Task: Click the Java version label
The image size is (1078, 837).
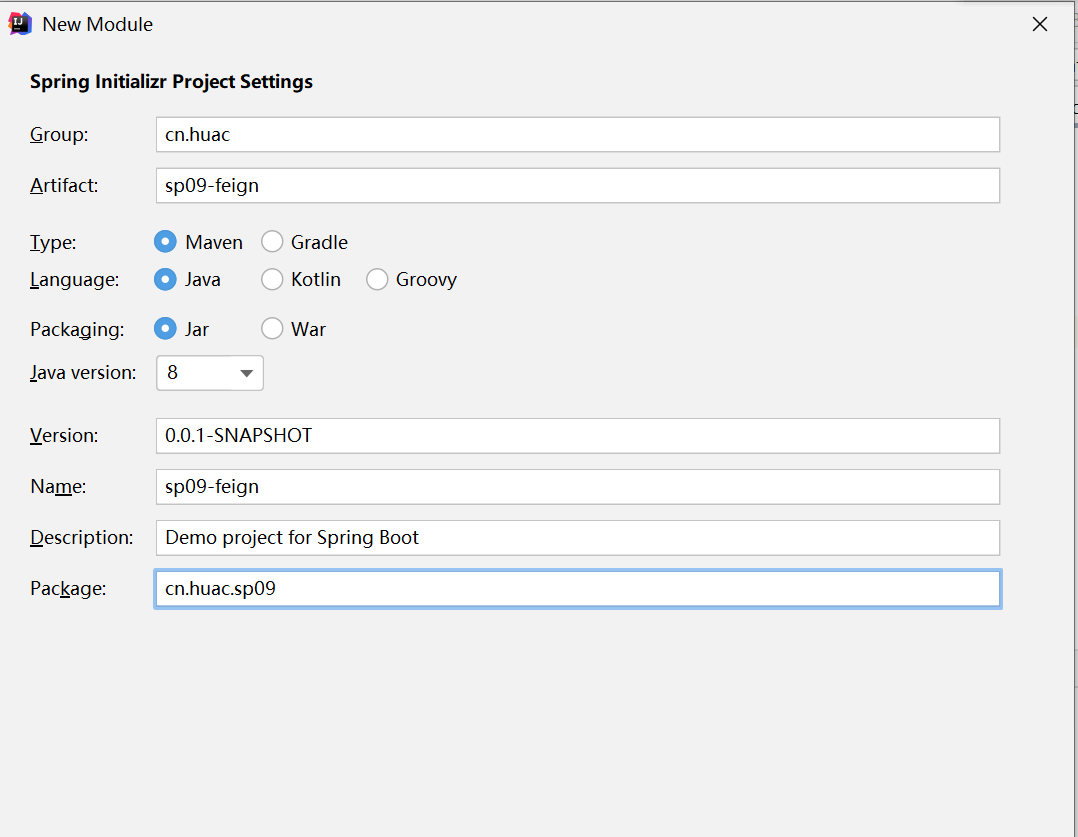Action: coord(83,373)
